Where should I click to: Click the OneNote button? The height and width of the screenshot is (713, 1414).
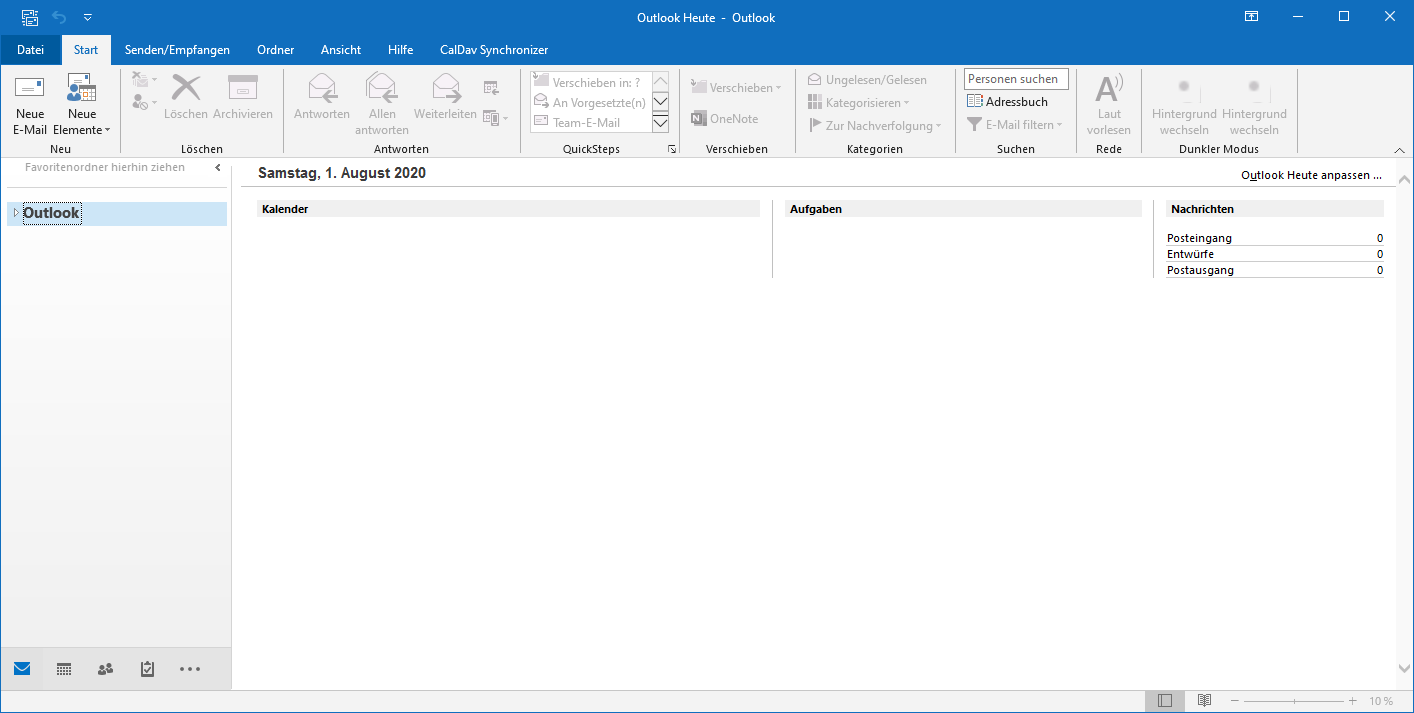click(725, 119)
